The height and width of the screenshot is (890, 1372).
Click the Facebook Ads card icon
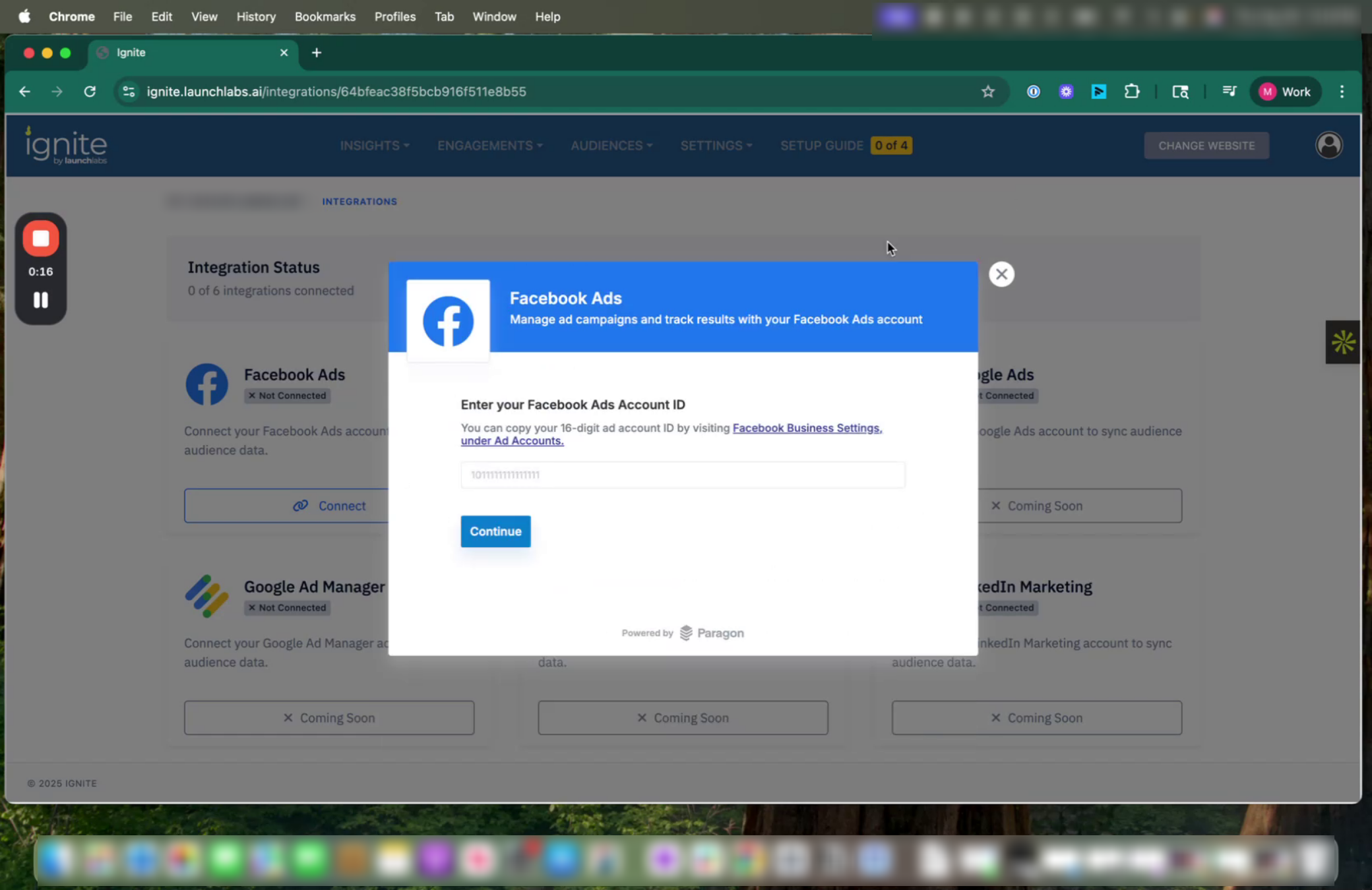coord(206,384)
